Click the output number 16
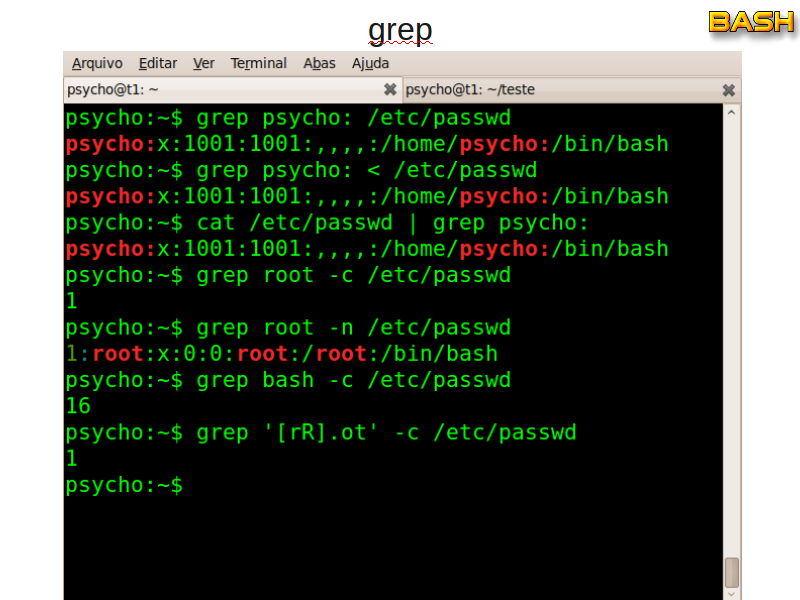 tap(78, 406)
